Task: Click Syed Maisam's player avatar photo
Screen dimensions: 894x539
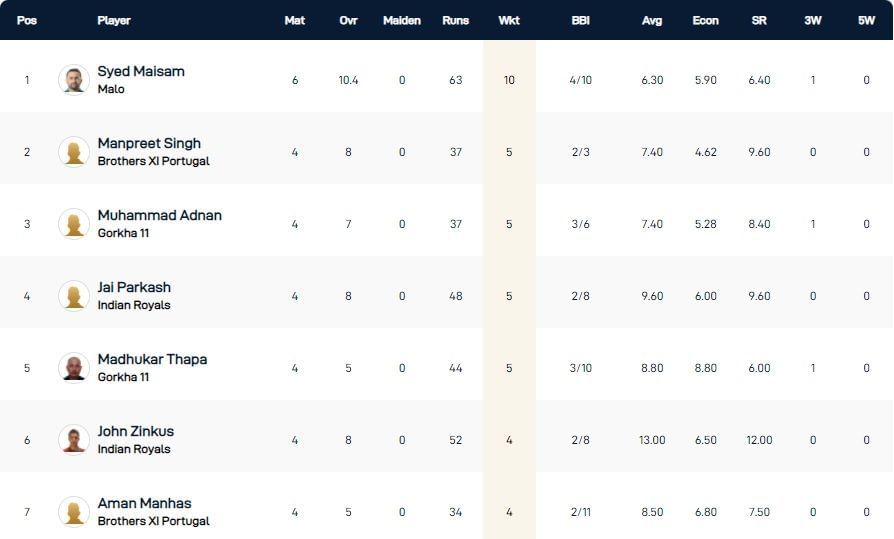Action: tap(74, 80)
